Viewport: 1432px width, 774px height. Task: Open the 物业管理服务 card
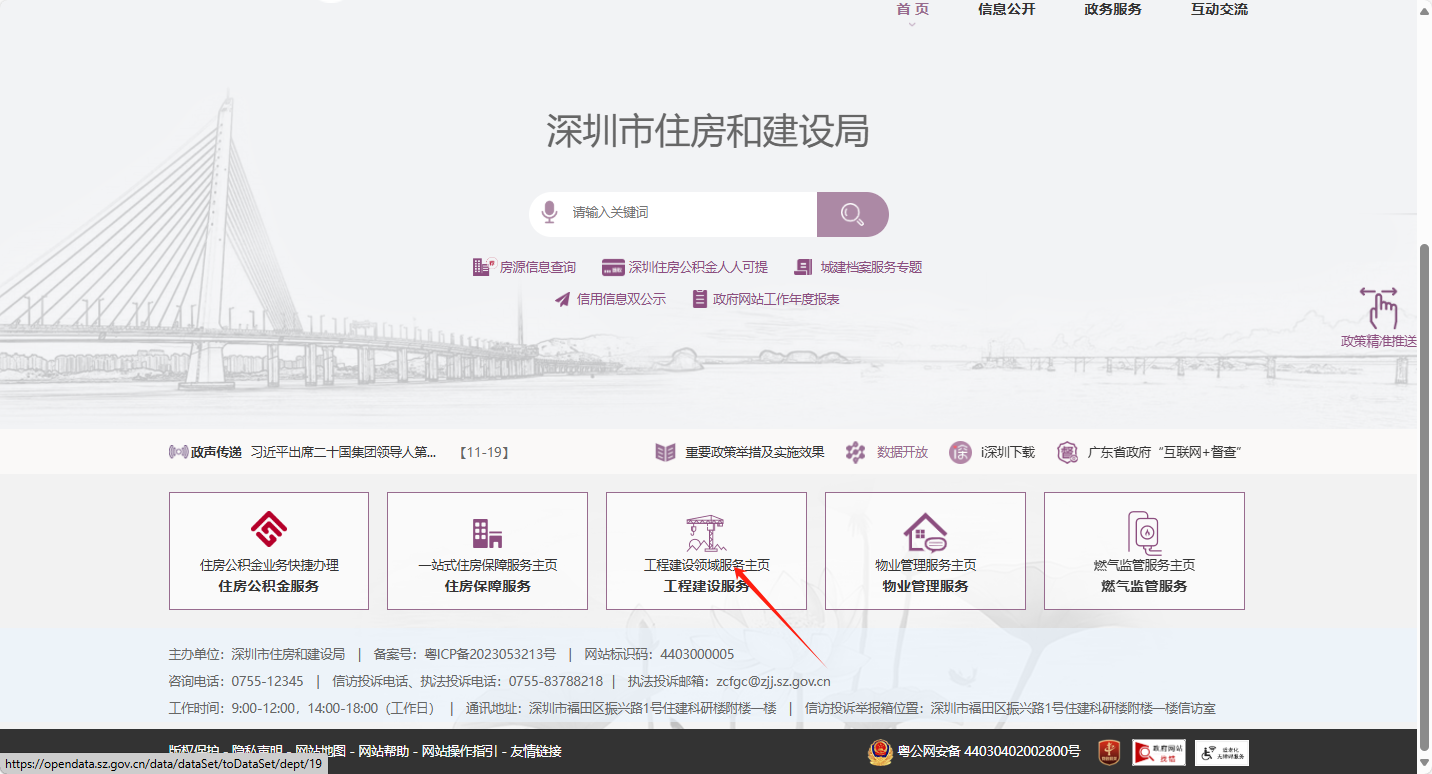point(925,551)
